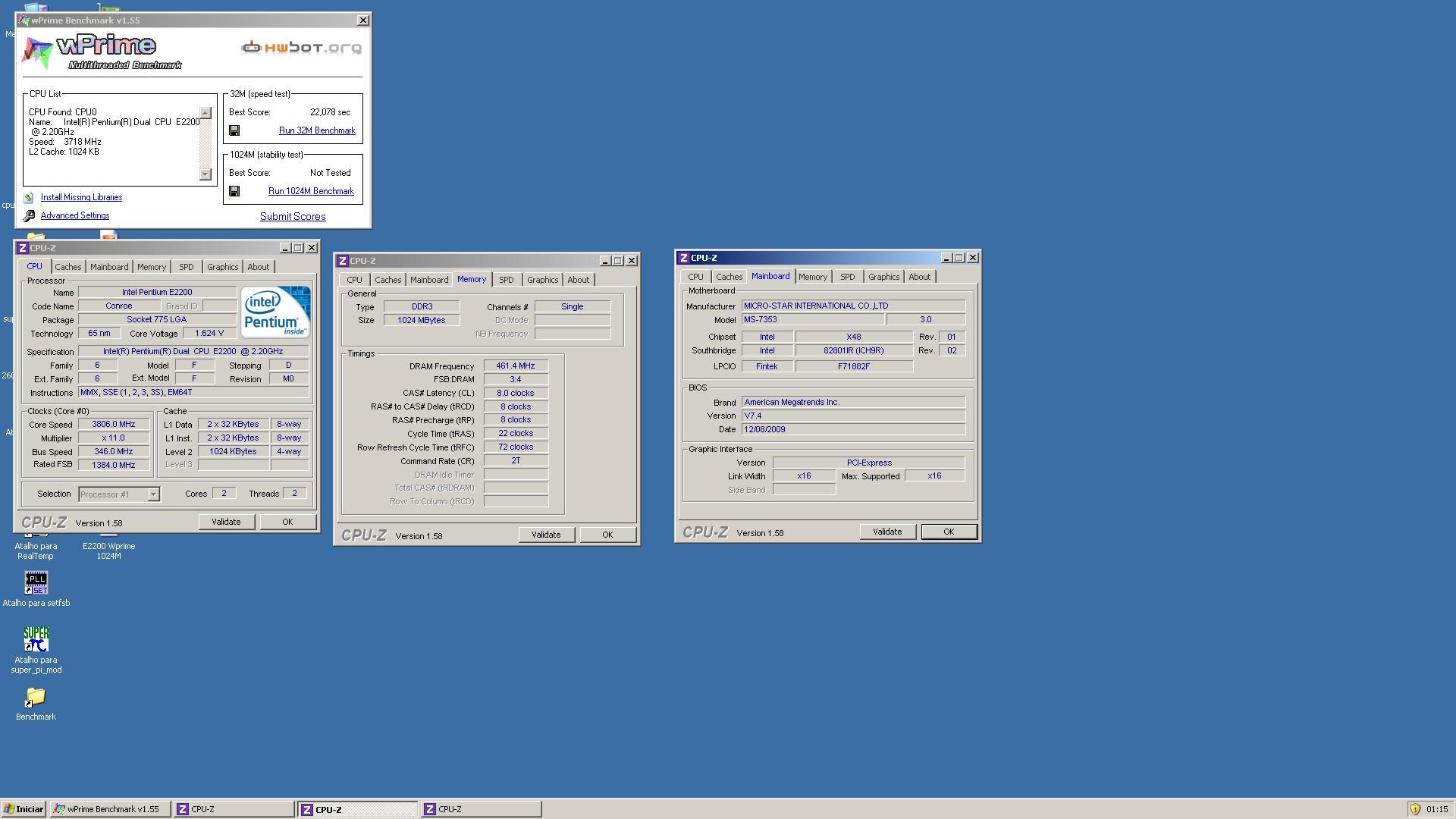The width and height of the screenshot is (1456, 819).
Task: Activate the third CPU-Z taskbar button
Action: [x=481, y=809]
